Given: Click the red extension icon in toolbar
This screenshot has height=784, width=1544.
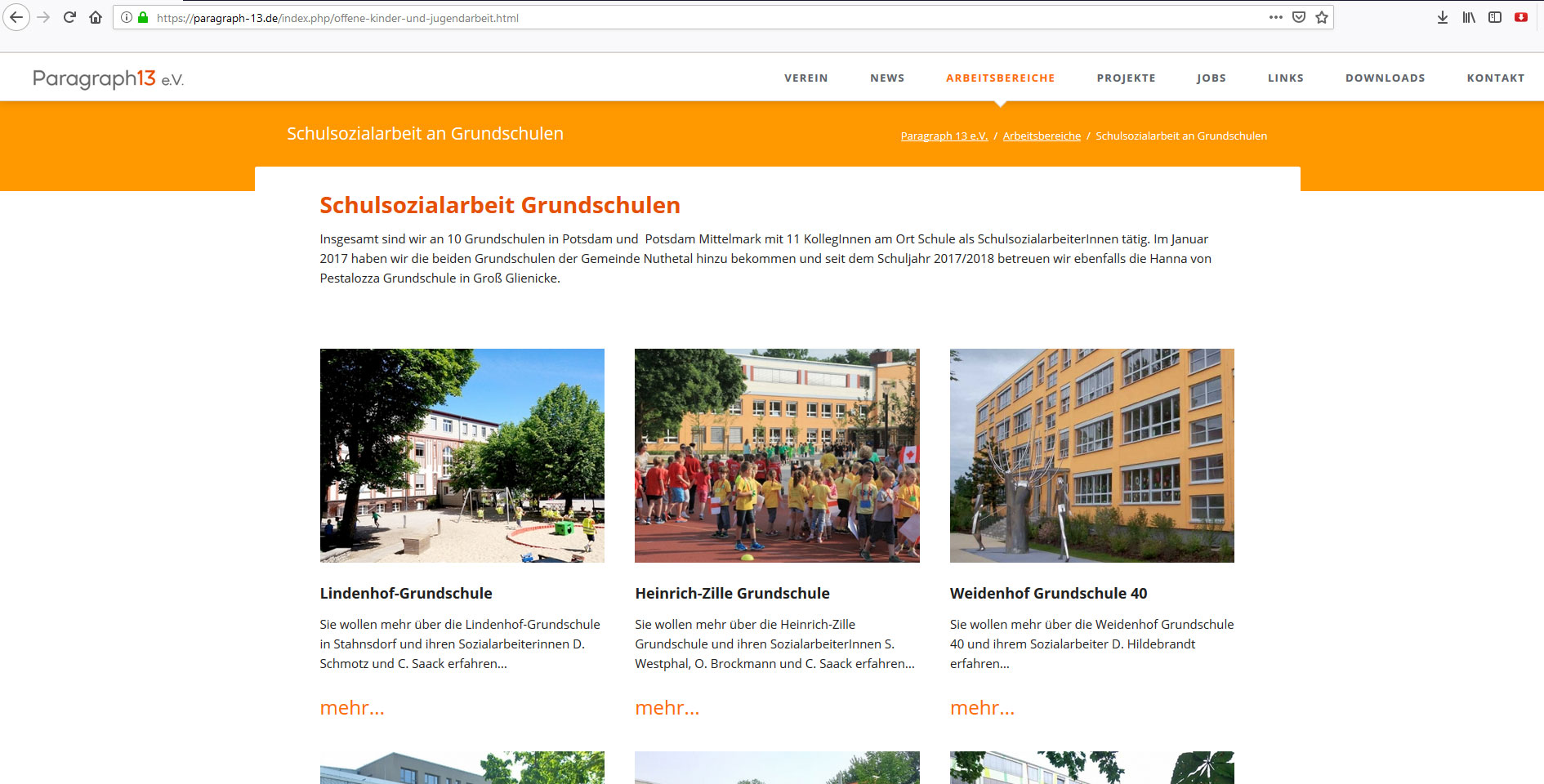Looking at the screenshot, I should 1521,17.
